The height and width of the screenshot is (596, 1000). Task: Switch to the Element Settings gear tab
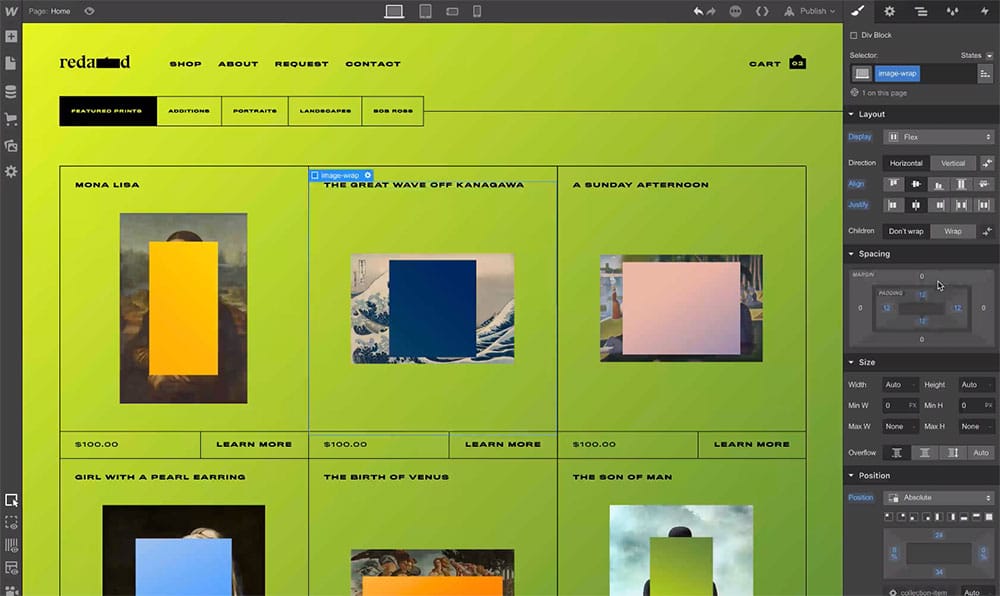[x=890, y=11]
